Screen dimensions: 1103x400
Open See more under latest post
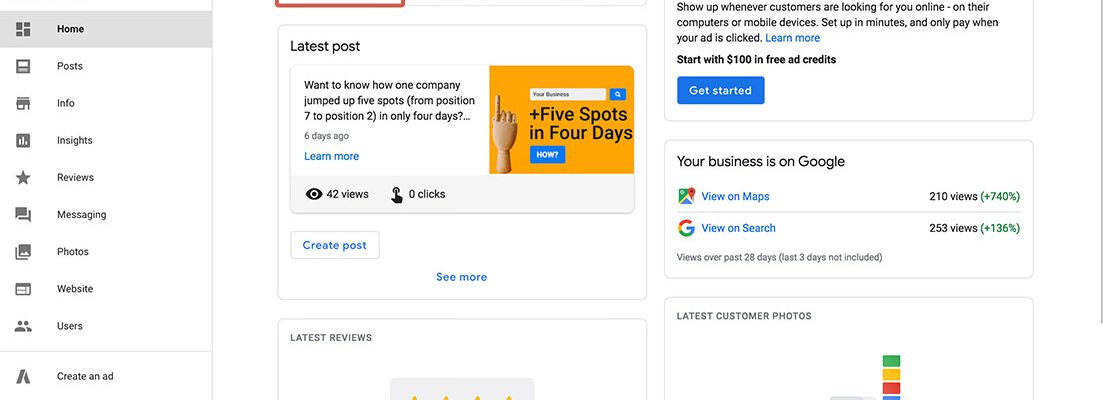461,277
